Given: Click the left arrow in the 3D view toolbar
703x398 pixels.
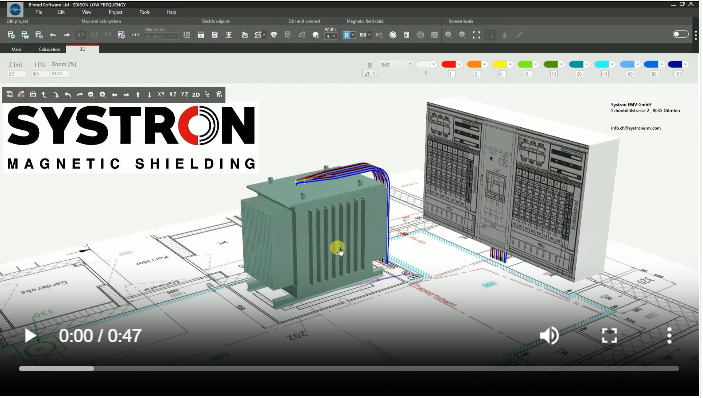Looking at the screenshot, I should [x=114, y=95].
